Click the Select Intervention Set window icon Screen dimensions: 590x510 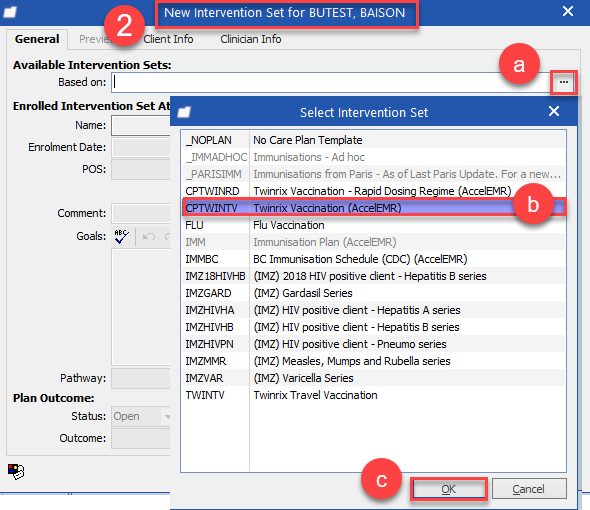pyautogui.click(x=184, y=112)
